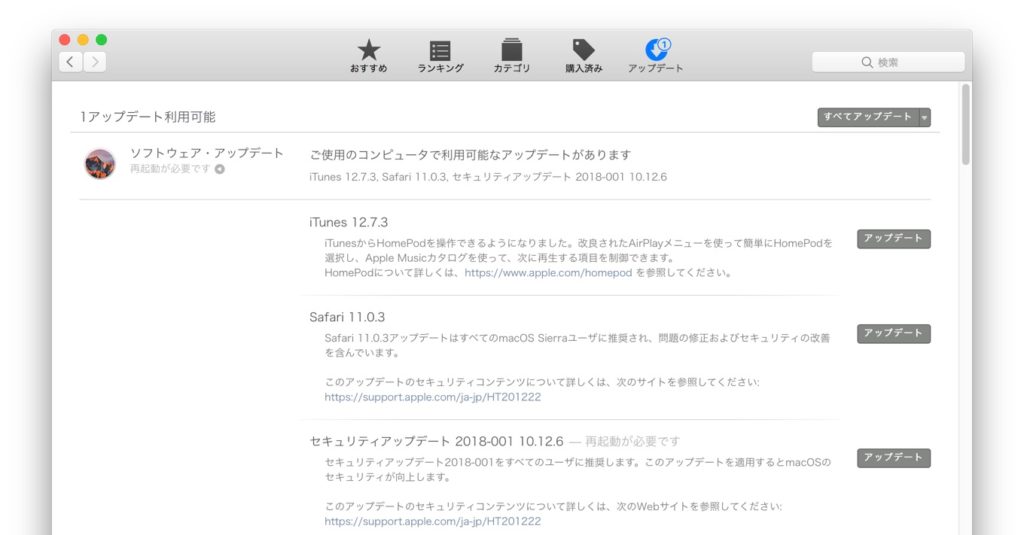The image size is (1024, 535).
Task: Go back with the left arrow button
Action: point(71,62)
